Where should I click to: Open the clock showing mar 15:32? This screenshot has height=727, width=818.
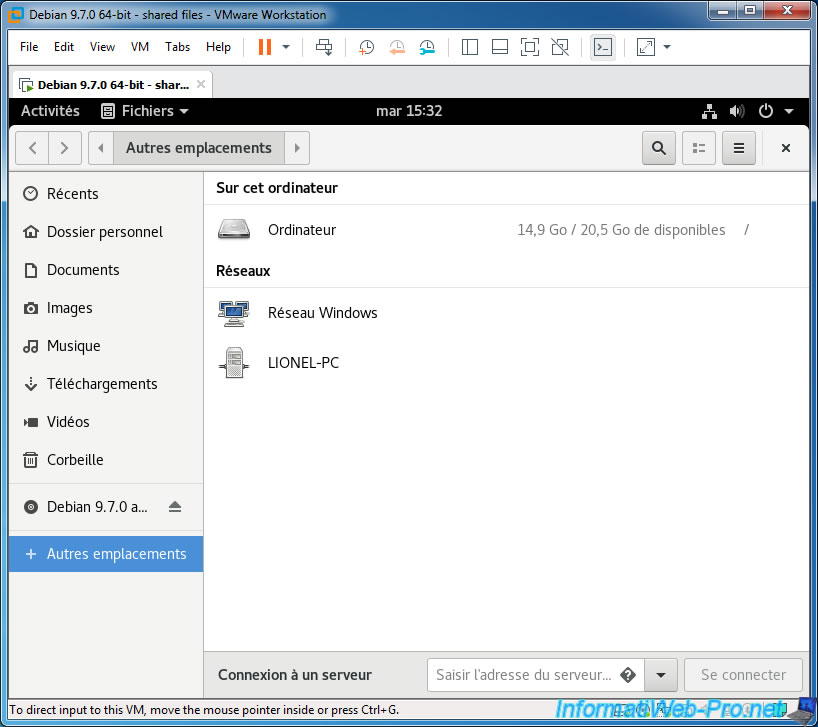[x=409, y=111]
